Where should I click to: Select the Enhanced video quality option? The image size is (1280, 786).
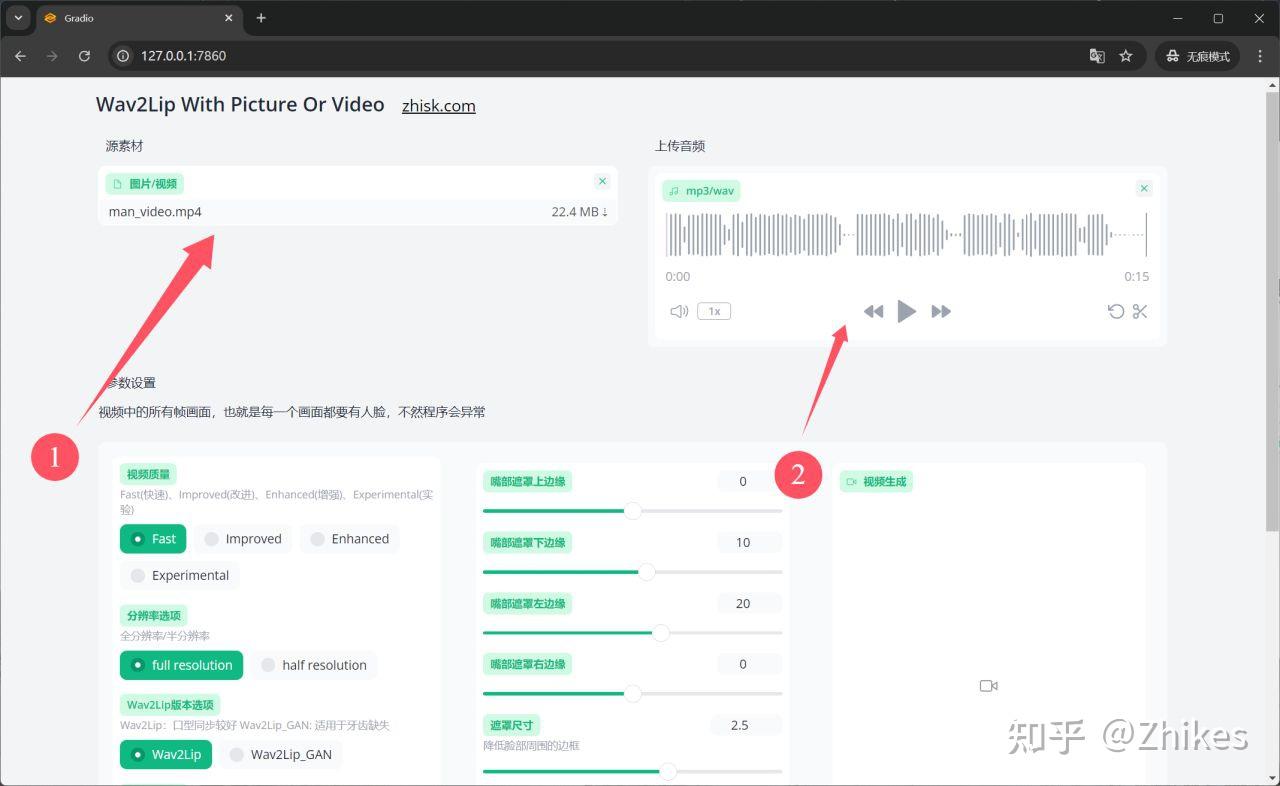pos(349,539)
